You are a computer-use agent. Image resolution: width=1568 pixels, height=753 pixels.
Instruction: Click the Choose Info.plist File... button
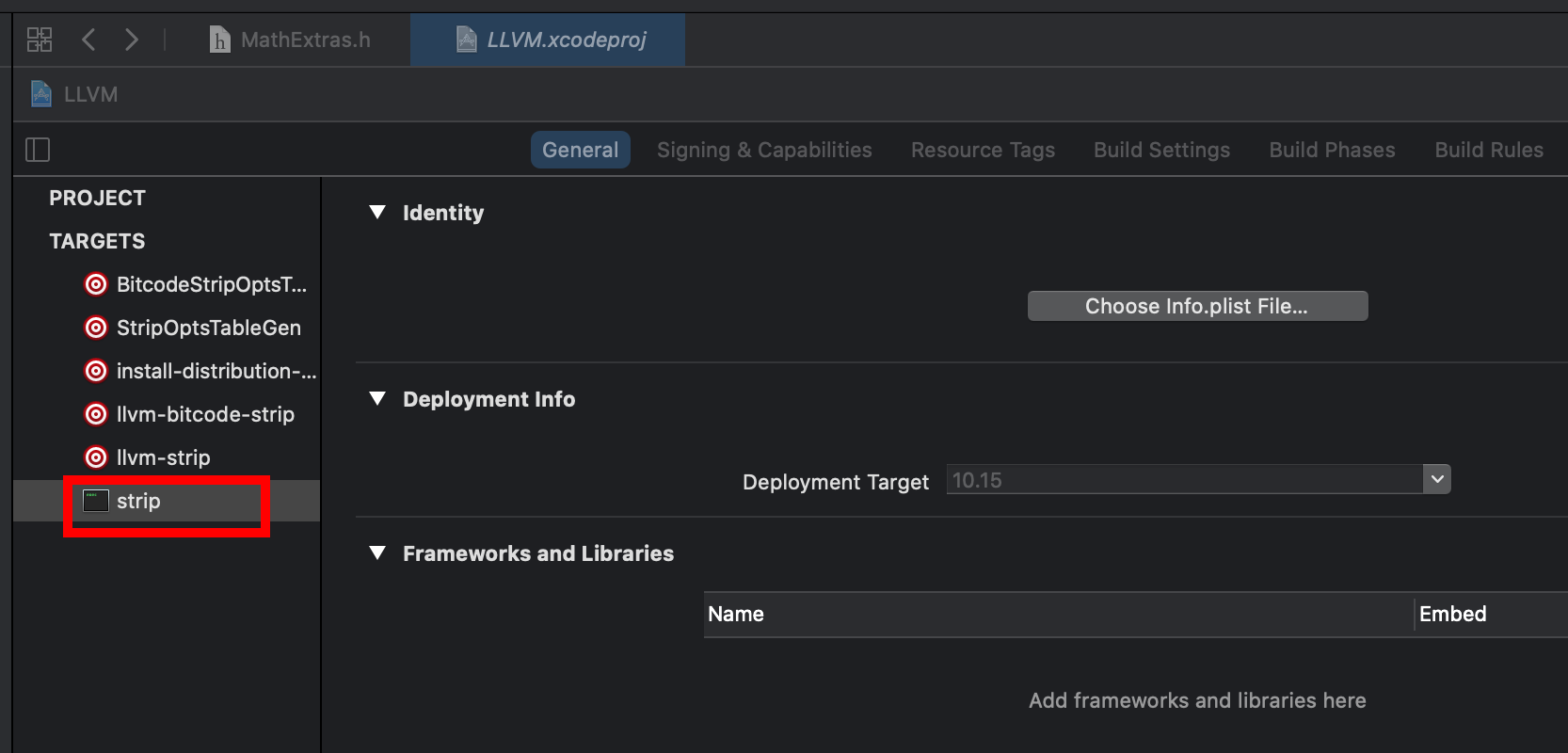tap(1197, 306)
